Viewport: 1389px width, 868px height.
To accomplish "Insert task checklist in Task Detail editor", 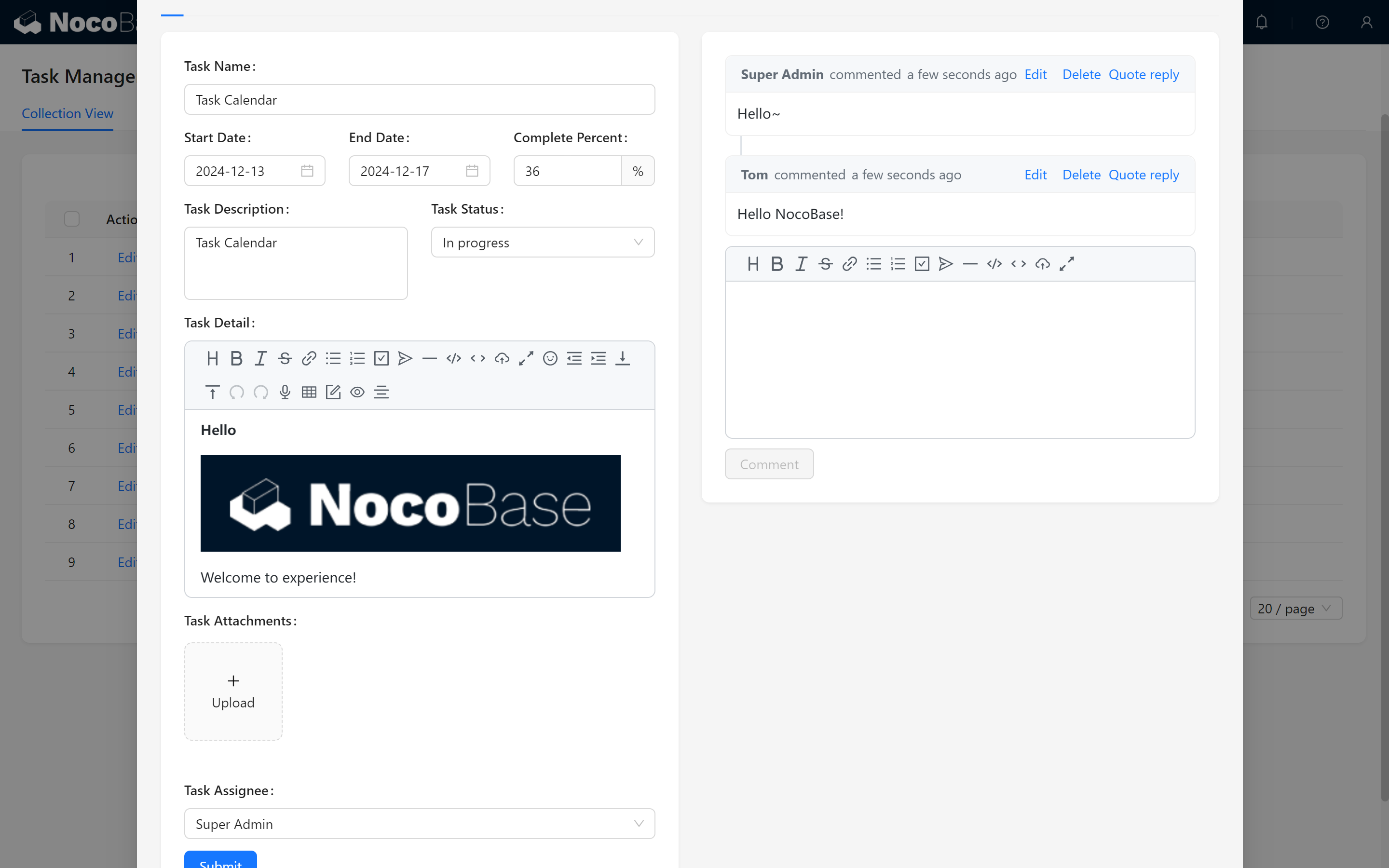I will [x=381, y=359].
